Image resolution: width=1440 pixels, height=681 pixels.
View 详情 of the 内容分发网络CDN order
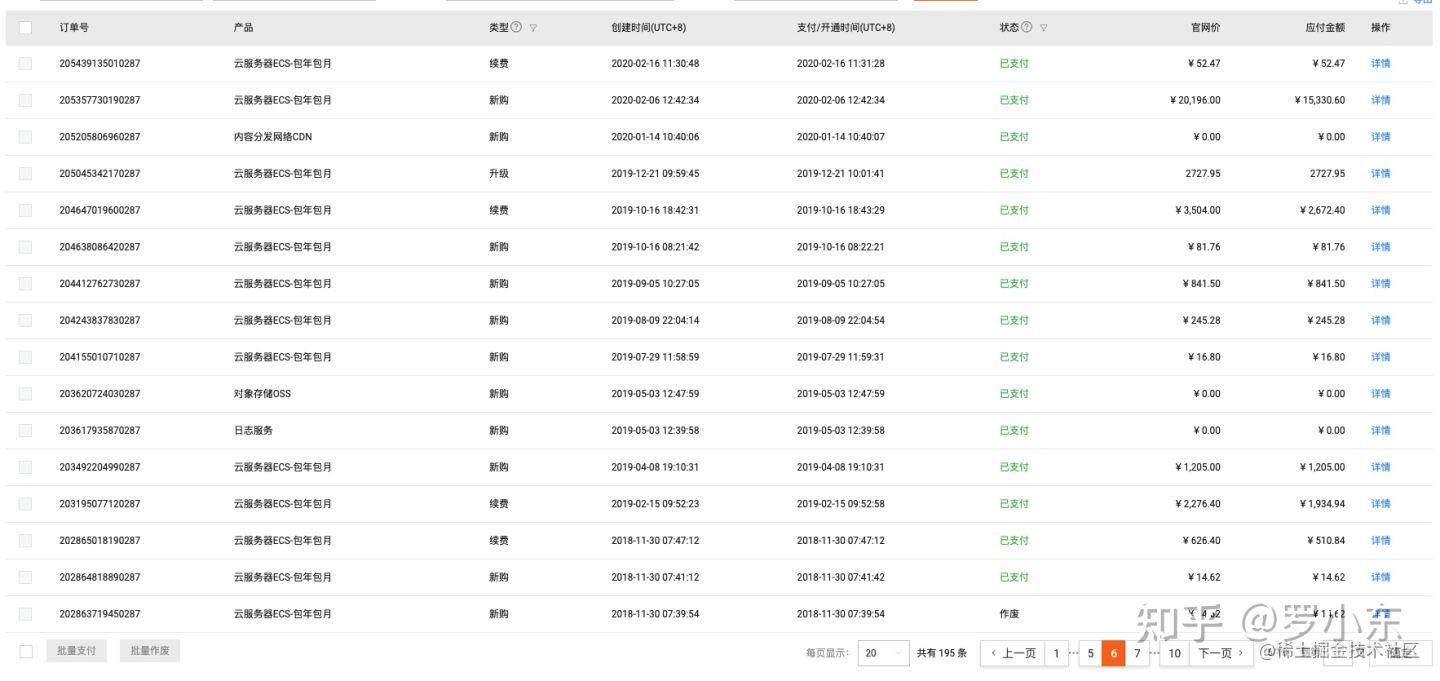coord(1380,137)
